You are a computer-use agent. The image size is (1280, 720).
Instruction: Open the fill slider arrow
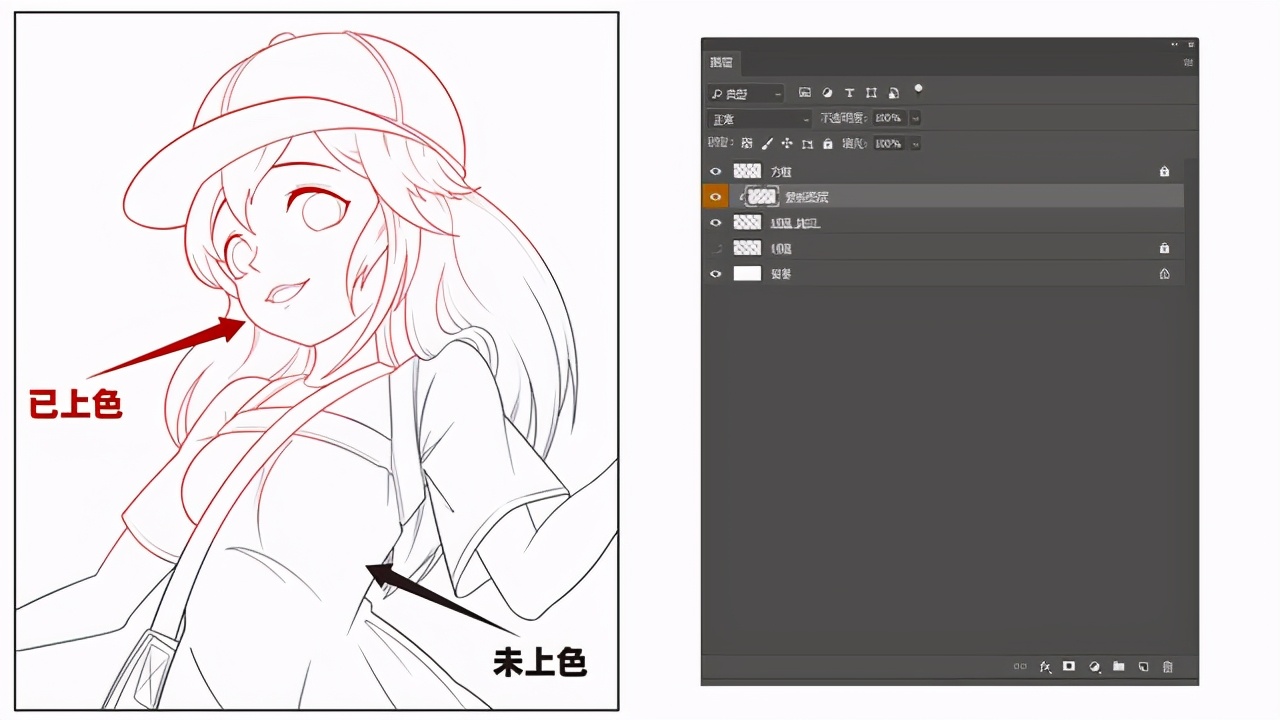click(x=915, y=144)
